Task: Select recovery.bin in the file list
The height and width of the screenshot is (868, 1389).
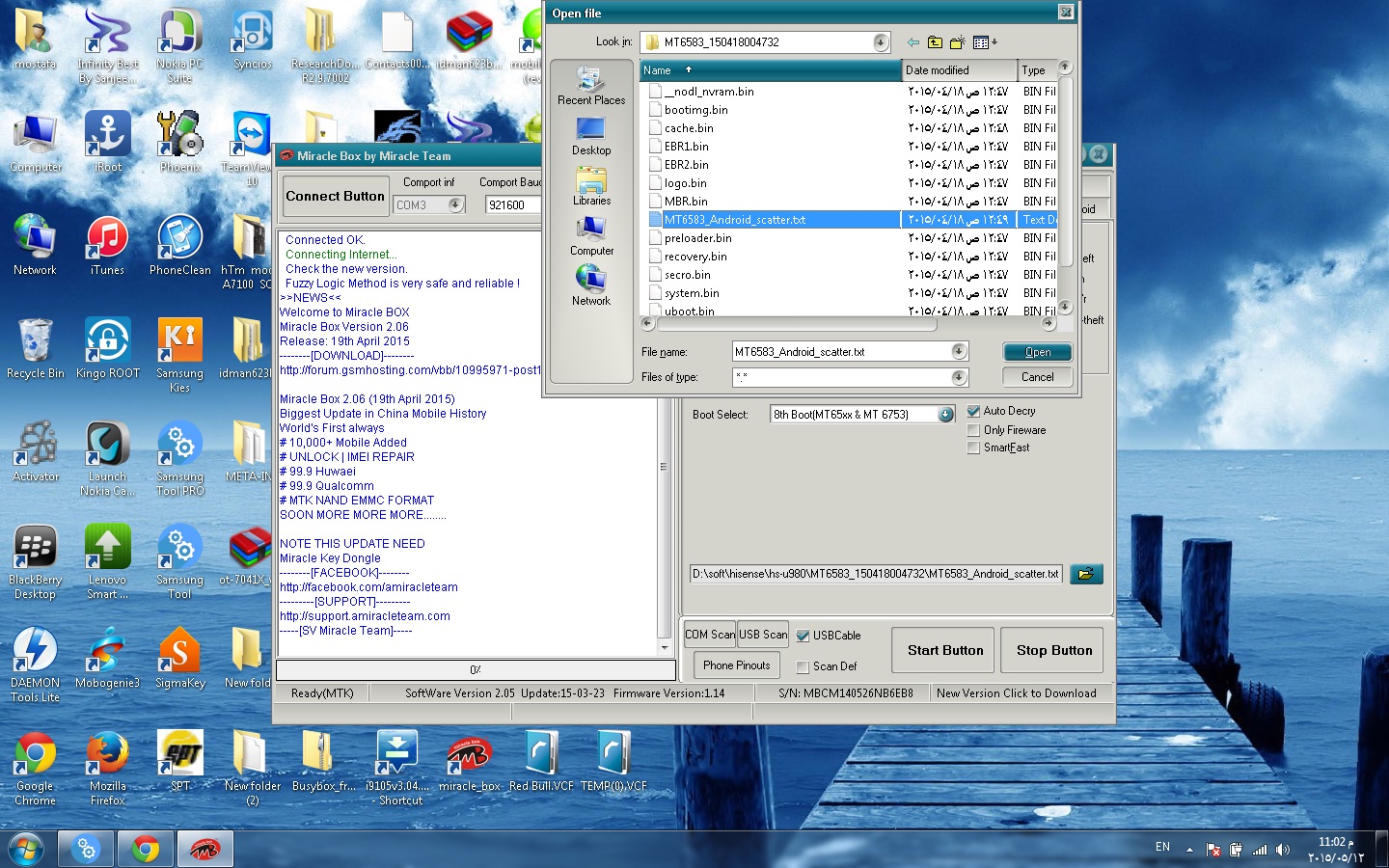Action: [x=695, y=257]
